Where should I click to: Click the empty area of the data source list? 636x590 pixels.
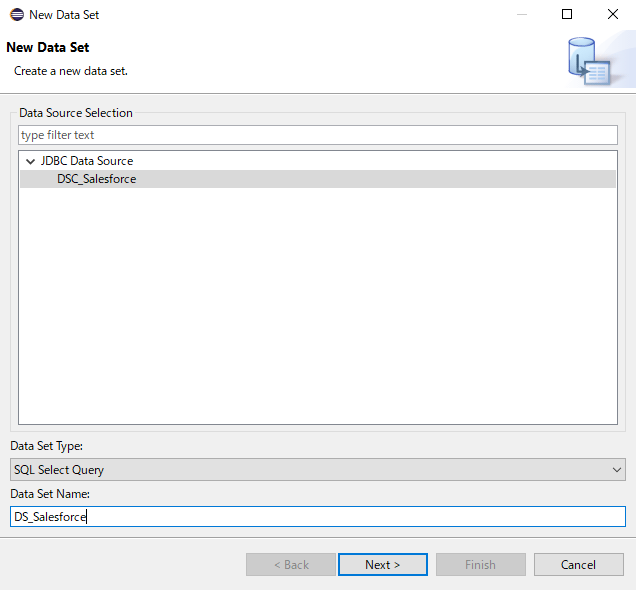[x=318, y=304]
